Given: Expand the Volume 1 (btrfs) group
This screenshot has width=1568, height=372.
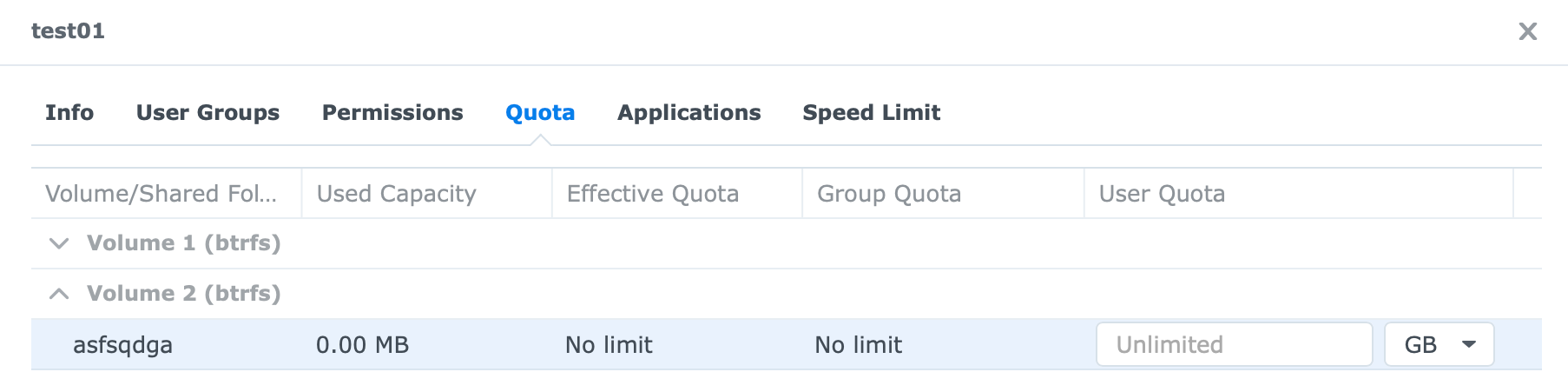Looking at the screenshot, I should tap(59, 243).
